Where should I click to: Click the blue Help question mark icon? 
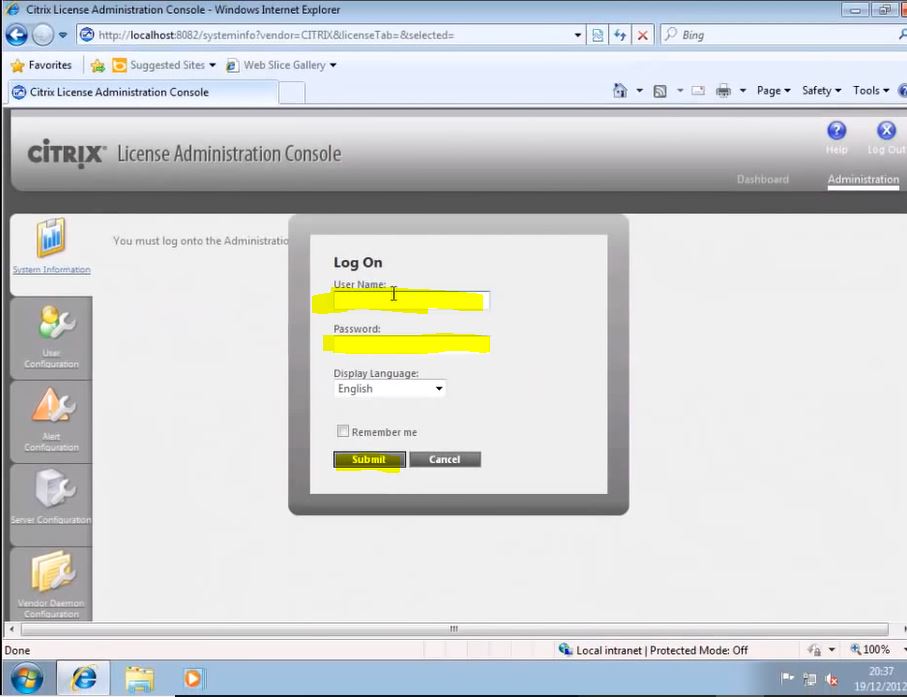click(x=836, y=131)
